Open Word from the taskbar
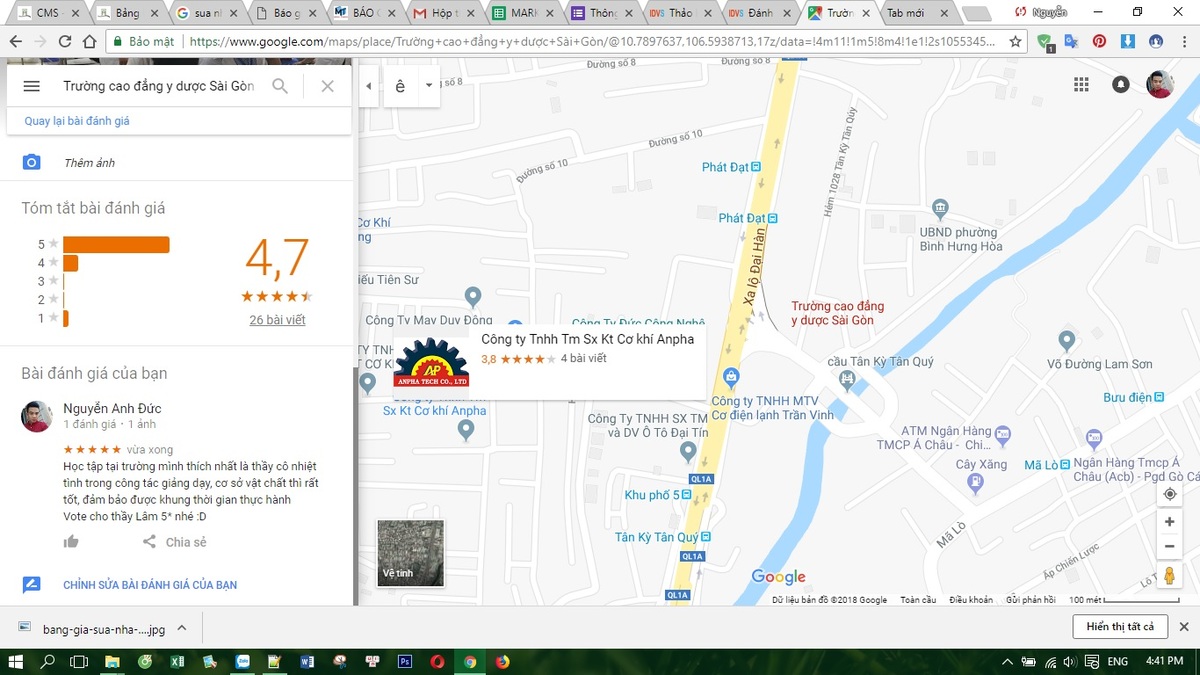The image size is (1200, 675). [x=307, y=661]
